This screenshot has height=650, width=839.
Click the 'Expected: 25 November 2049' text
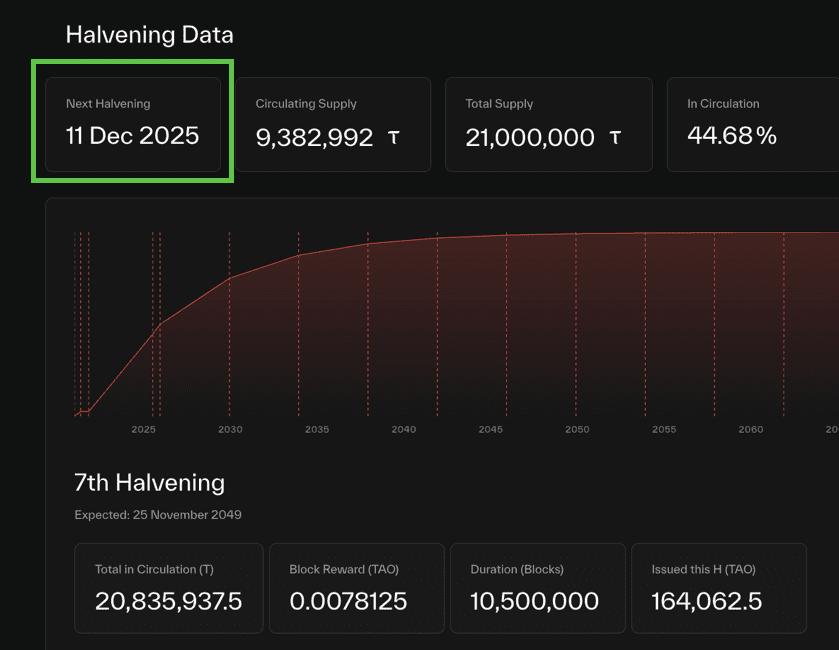pos(158,515)
